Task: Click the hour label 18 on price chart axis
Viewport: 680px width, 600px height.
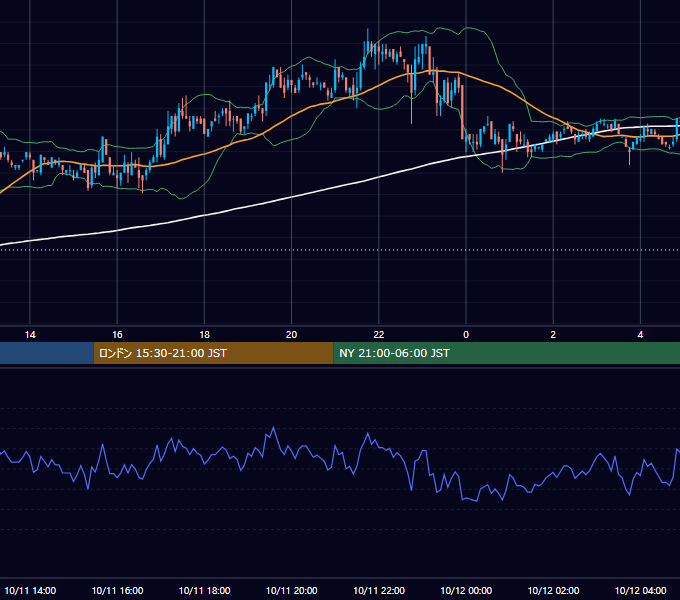Action: pyautogui.click(x=204, y=334)
